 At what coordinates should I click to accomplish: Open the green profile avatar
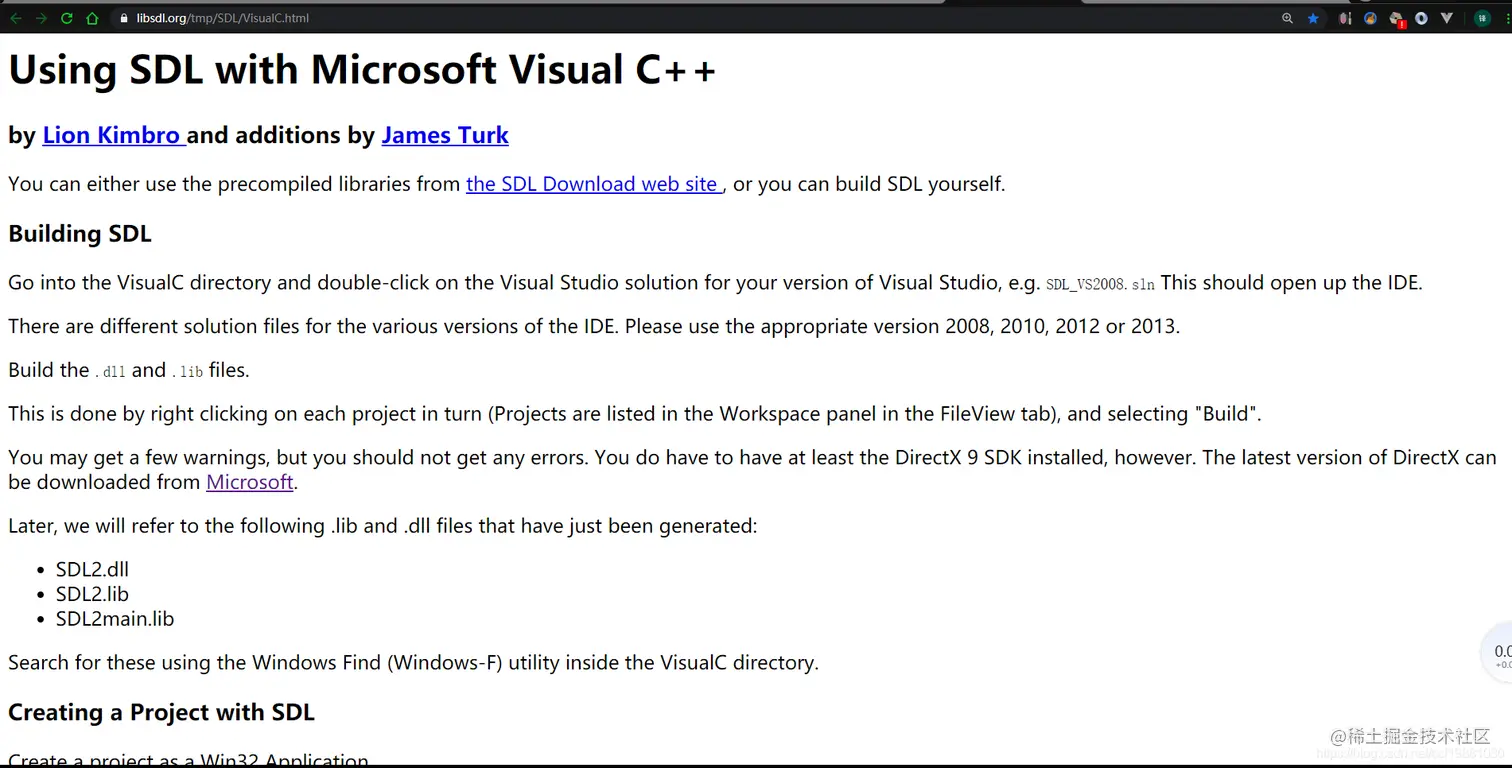(1482, 18)
